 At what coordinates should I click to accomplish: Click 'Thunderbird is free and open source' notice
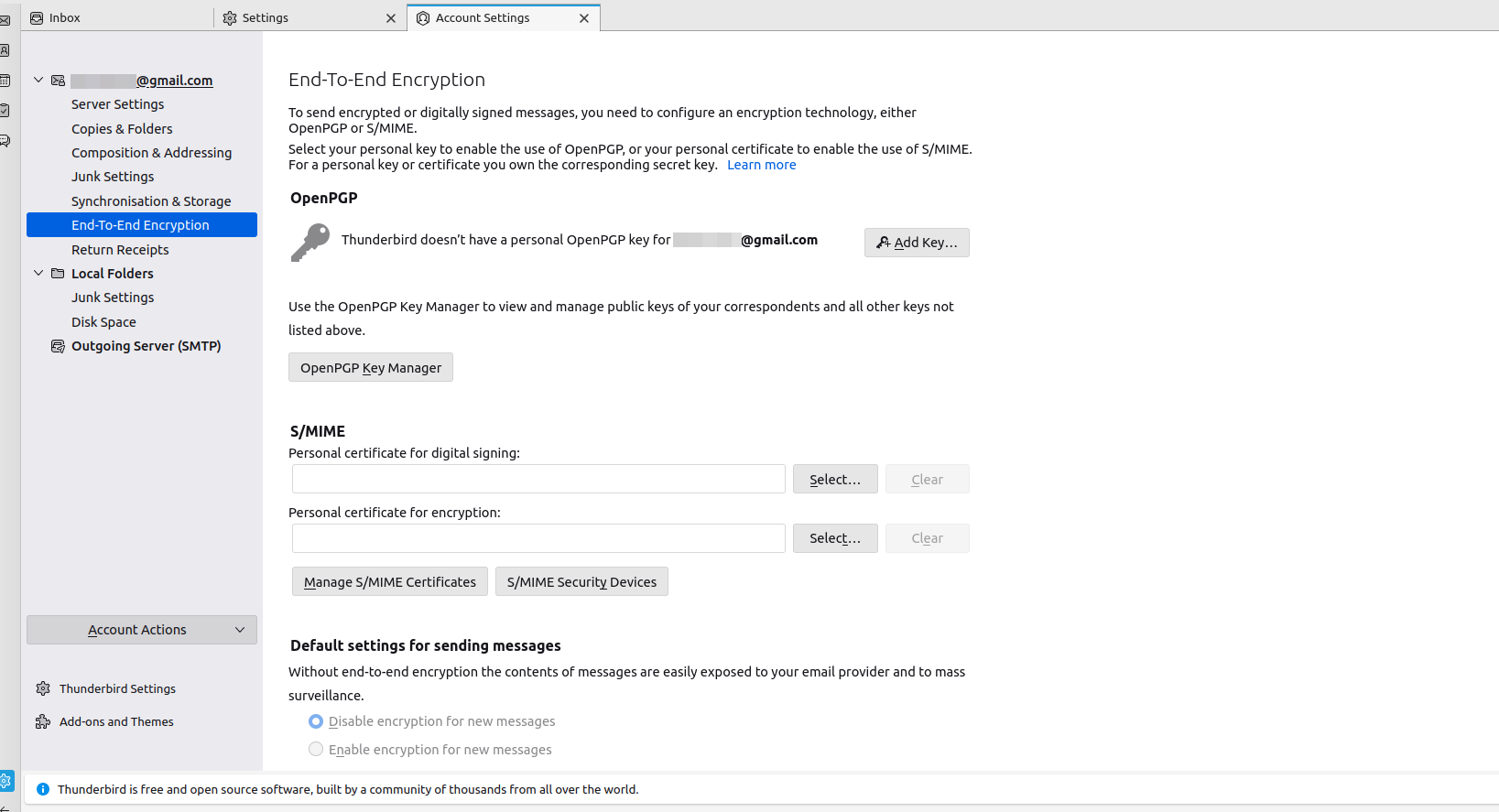pos(348,789)
